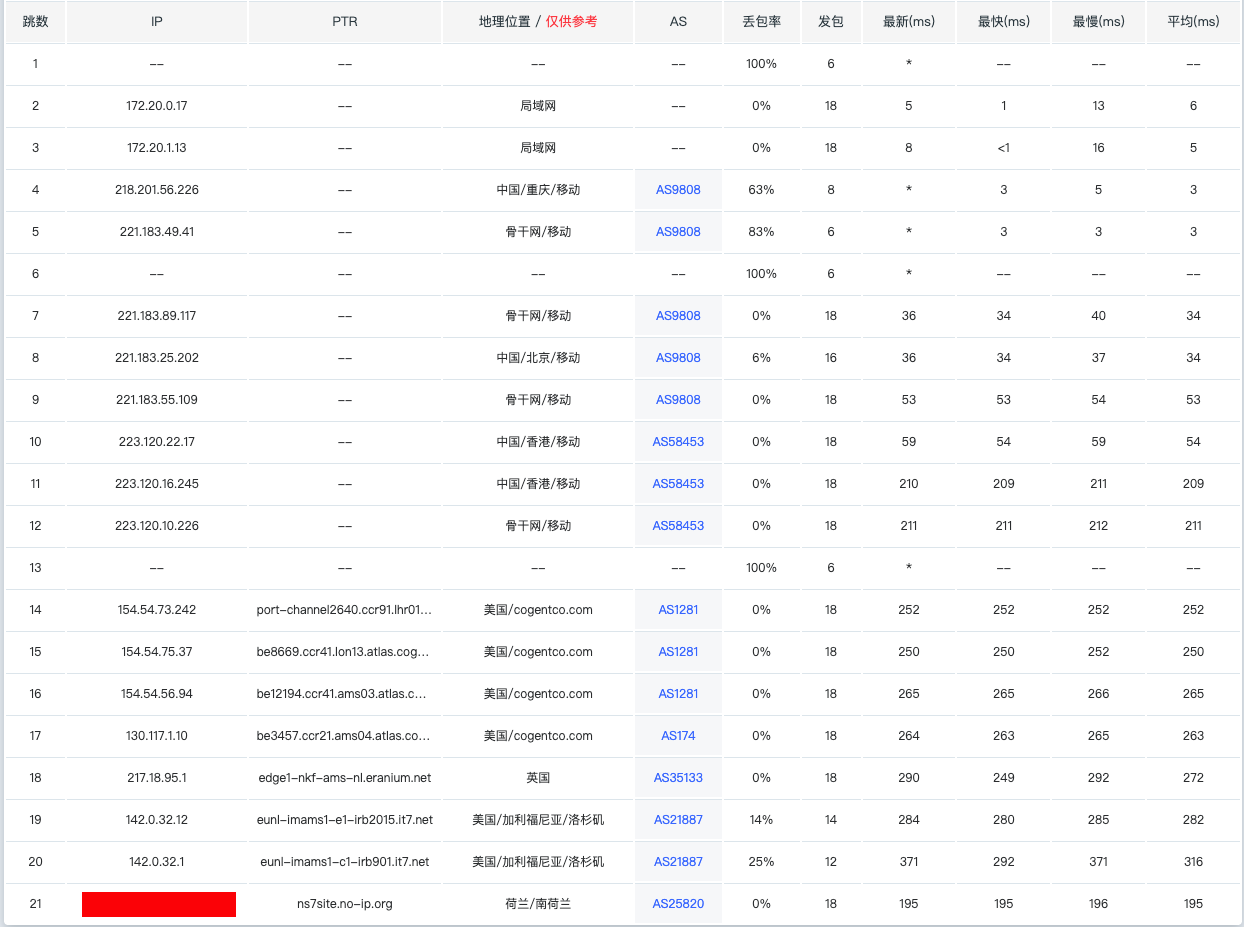Click the 丢包率 column header
The image size is (1244, 927).
[x=762, y=22]
